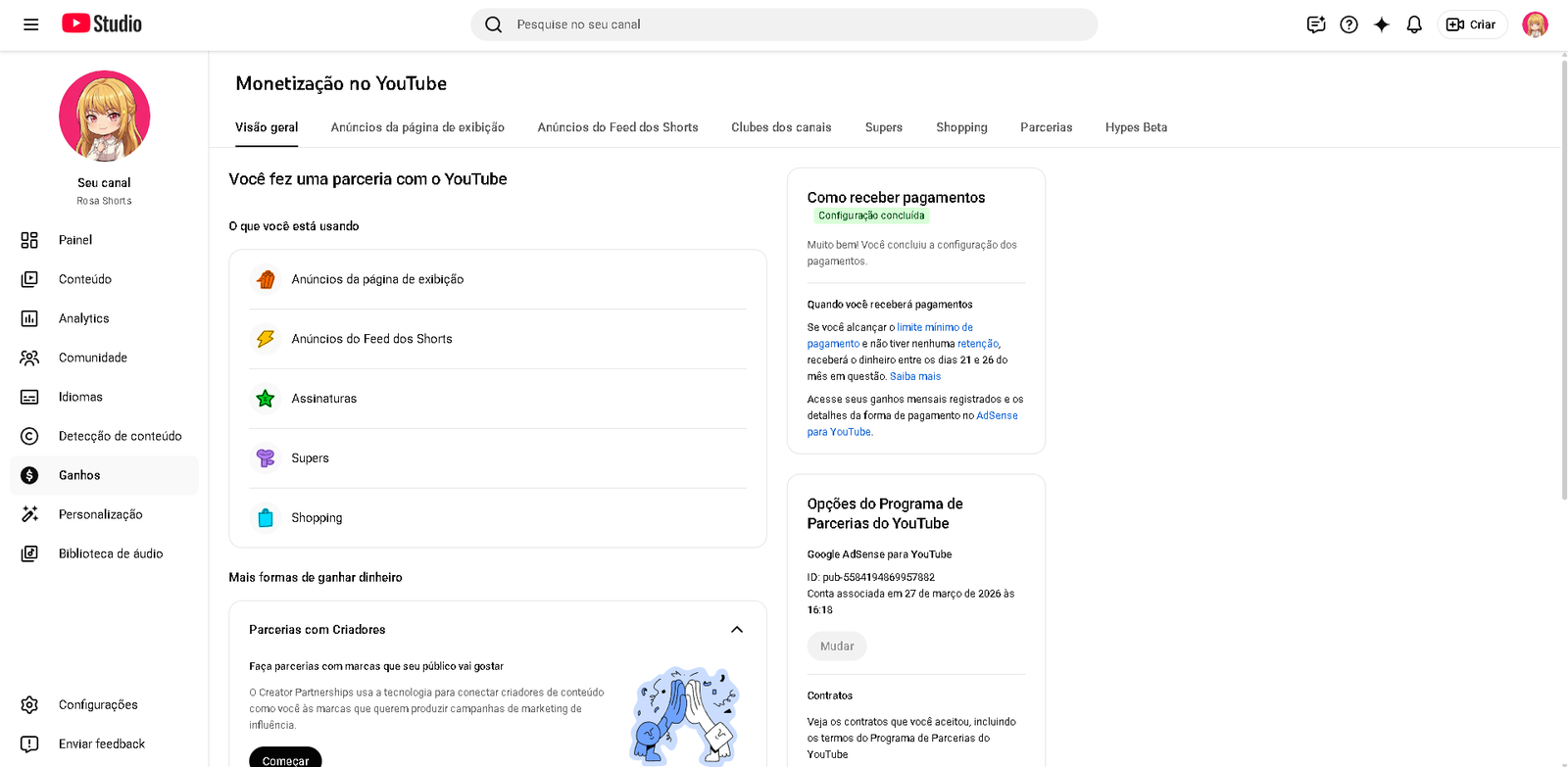Viewport: 1568px width, 767px height.
Task: Click the Configuração concluída status badge
Action: pos(871,216)
